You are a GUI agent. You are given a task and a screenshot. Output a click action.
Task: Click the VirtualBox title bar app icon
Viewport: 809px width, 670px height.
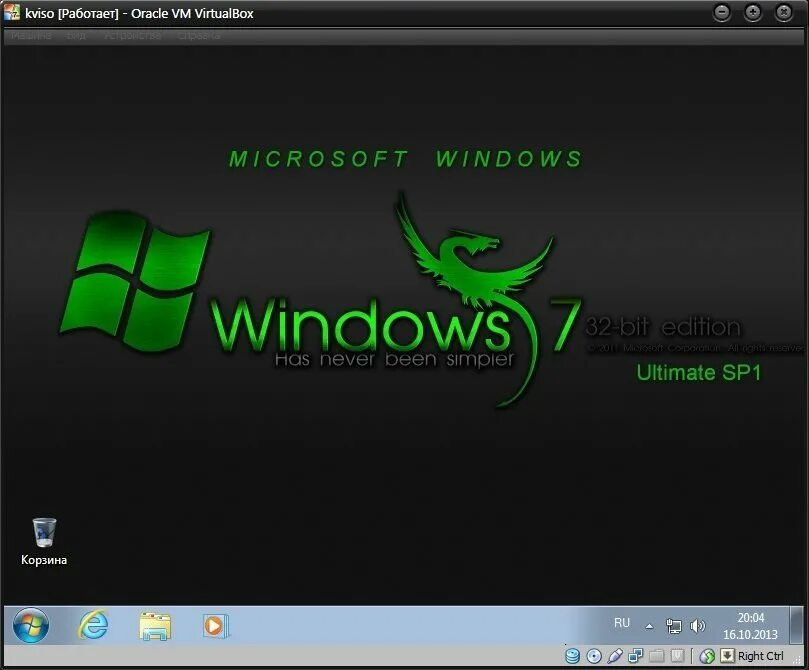pyautogui.click(x=12, y=12)
